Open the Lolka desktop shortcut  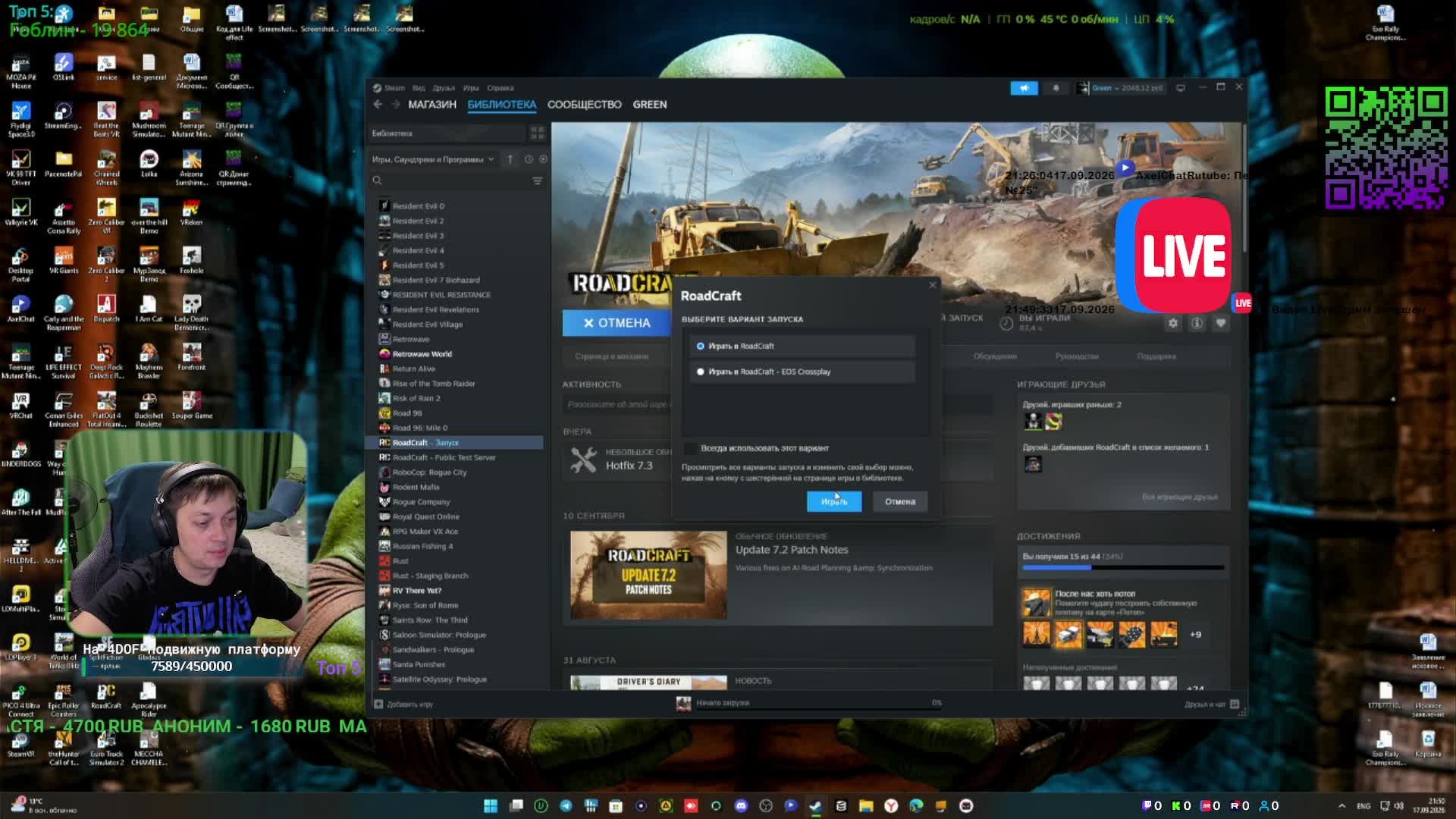[x=149, y=164]
